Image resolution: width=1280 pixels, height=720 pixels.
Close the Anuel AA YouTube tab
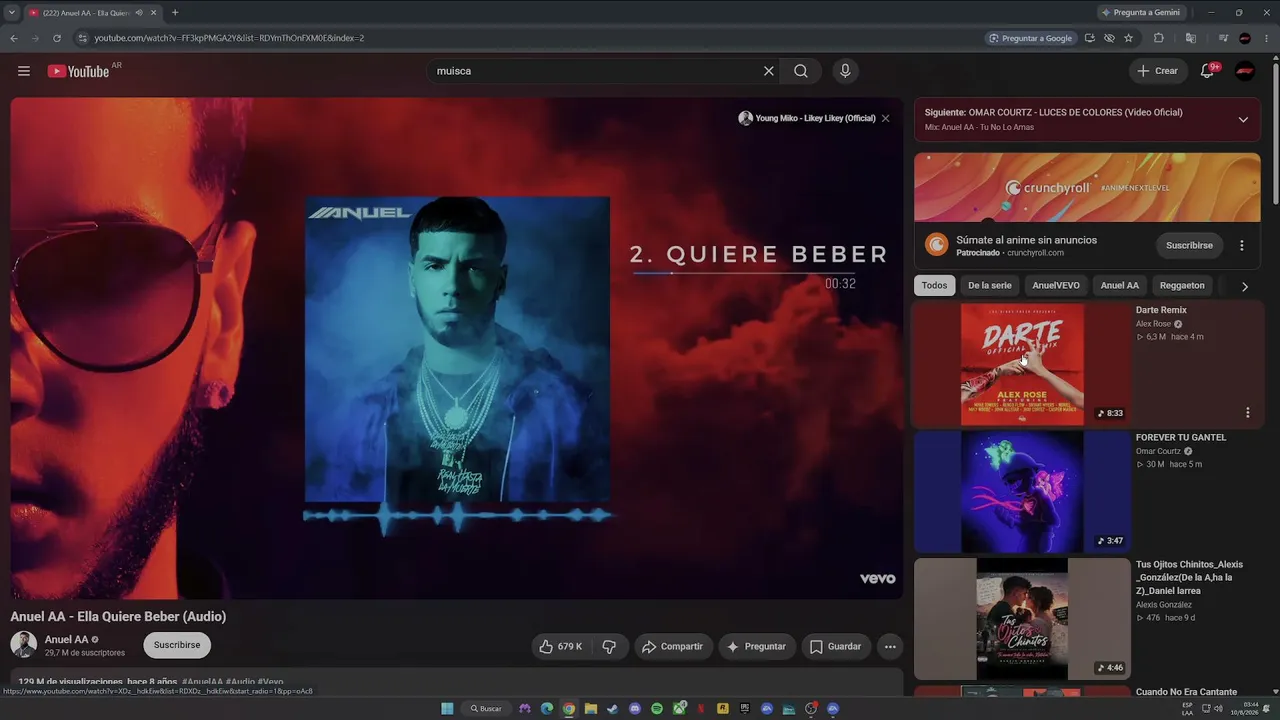pos(153,12)
